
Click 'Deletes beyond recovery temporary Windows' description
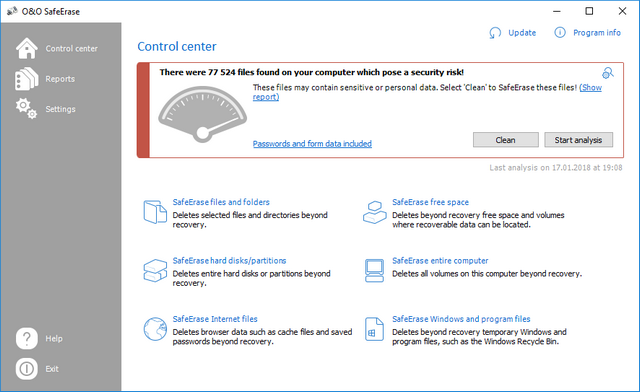(480, 336)
